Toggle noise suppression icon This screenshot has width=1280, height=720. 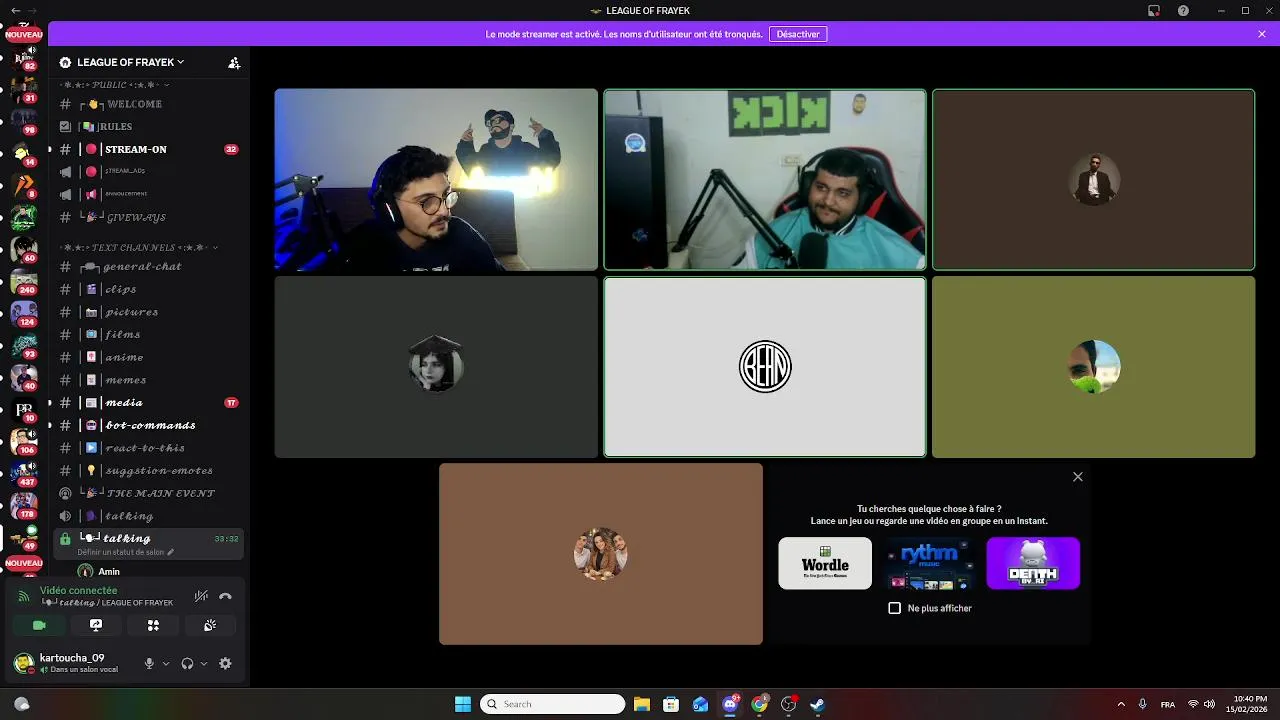(x=201, y=596)
